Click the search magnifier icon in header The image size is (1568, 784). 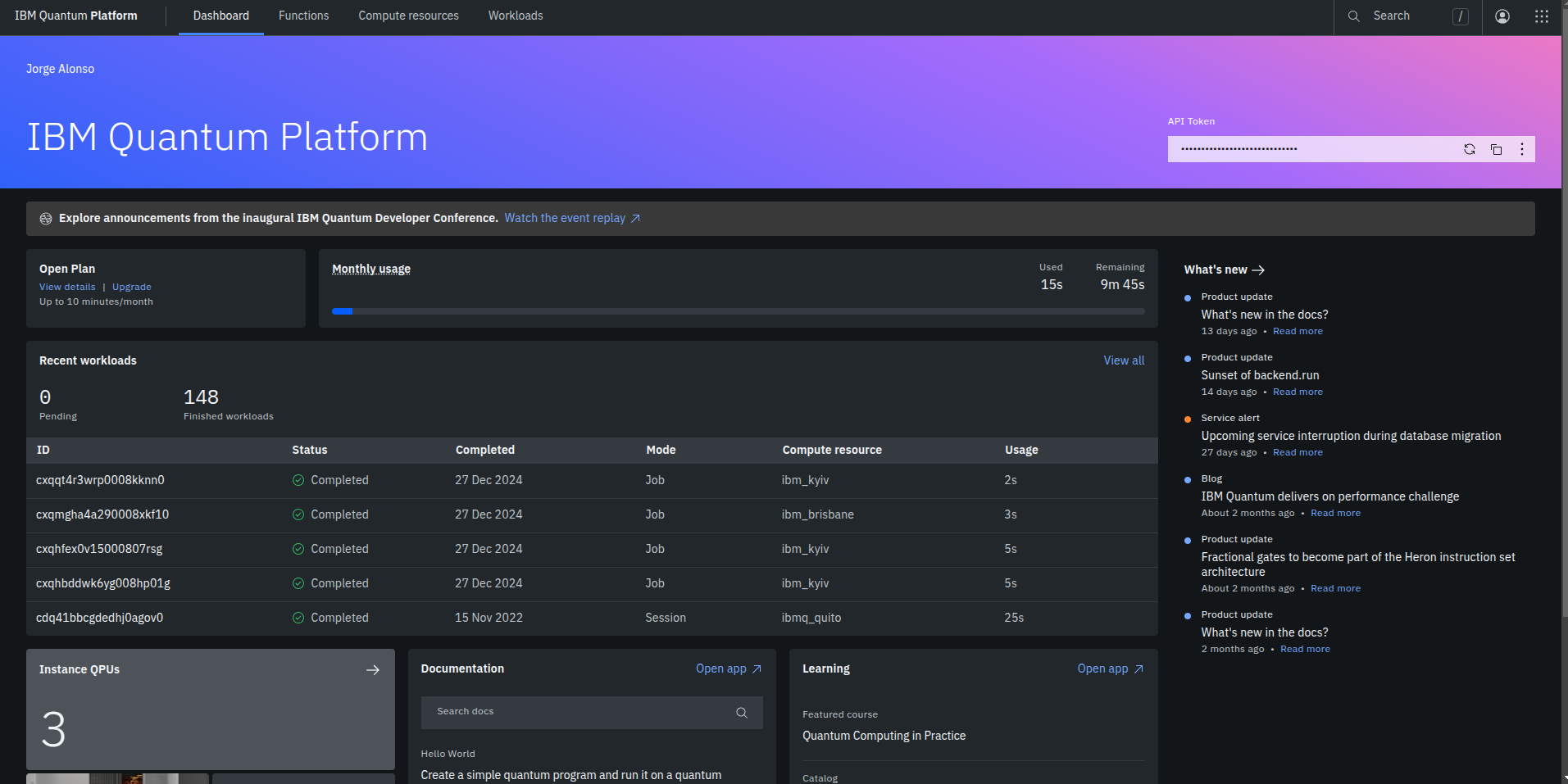1354,16
